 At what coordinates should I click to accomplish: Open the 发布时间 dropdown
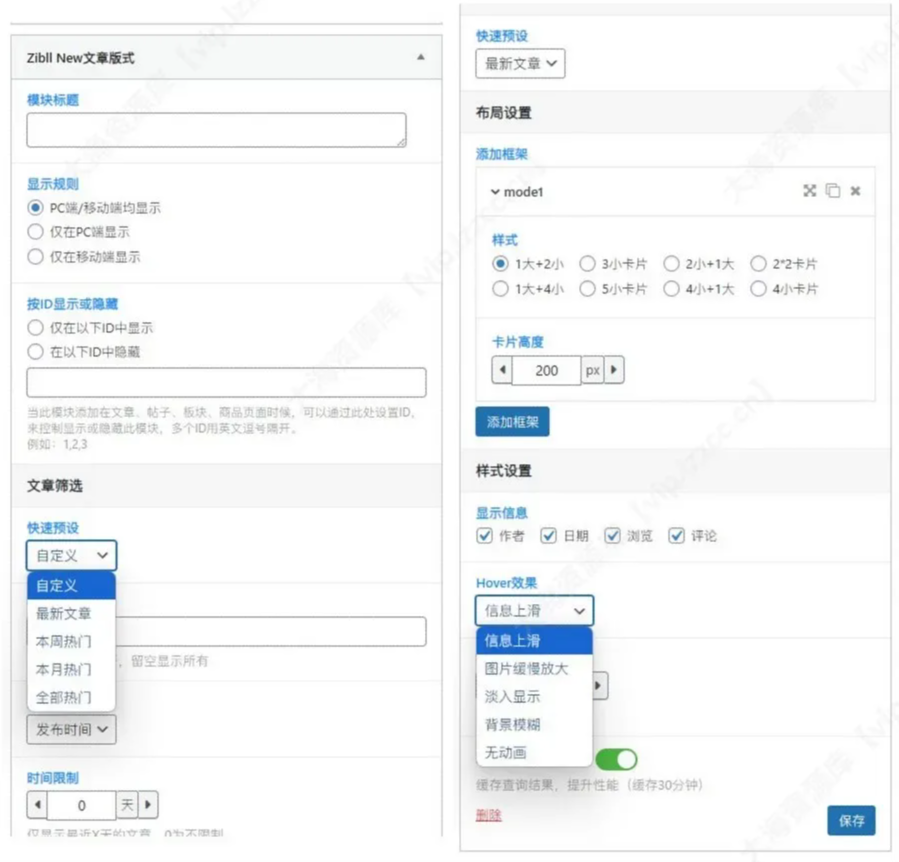(70, 729)
